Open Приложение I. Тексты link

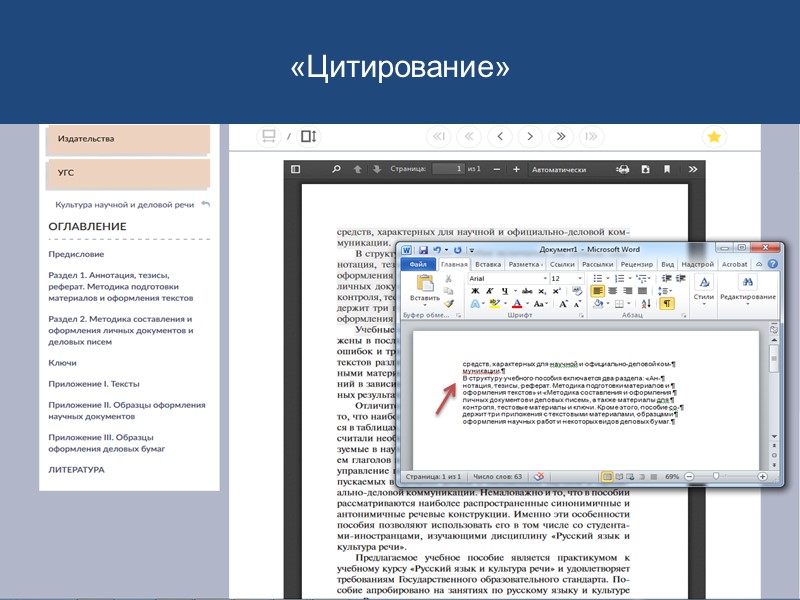tap(94, 384)
